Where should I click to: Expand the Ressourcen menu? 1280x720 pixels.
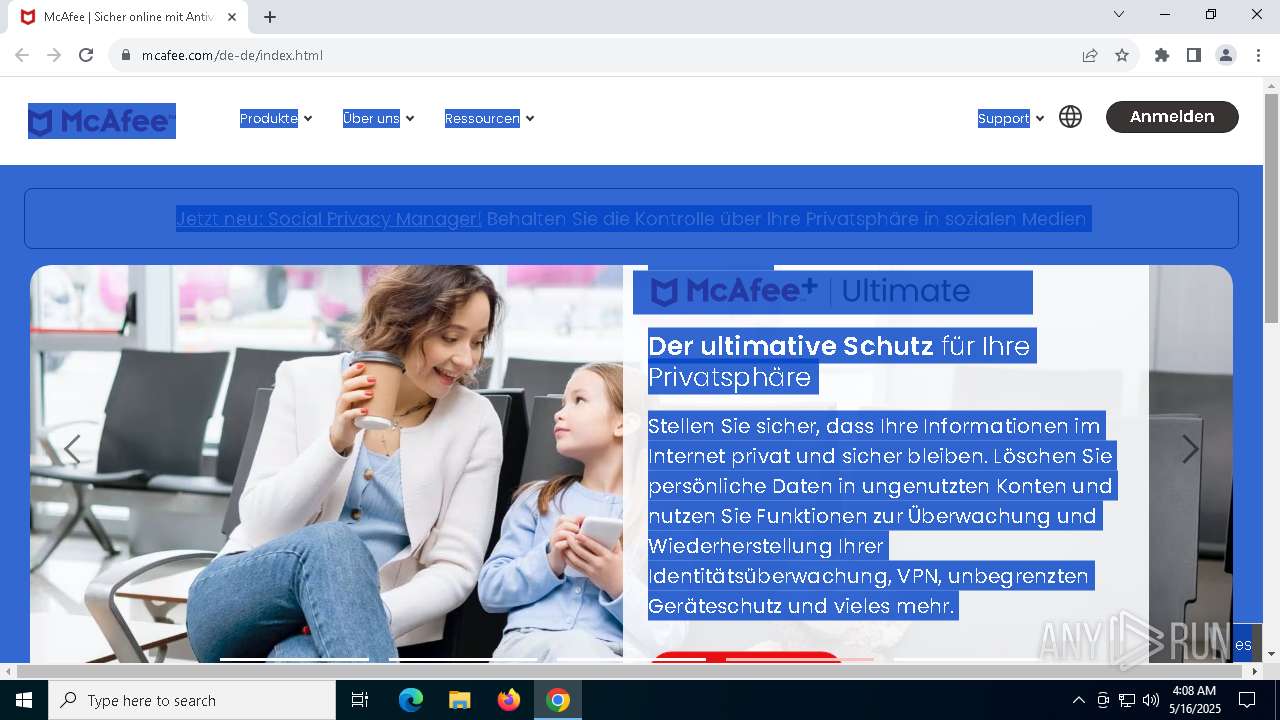pos(489,118)
